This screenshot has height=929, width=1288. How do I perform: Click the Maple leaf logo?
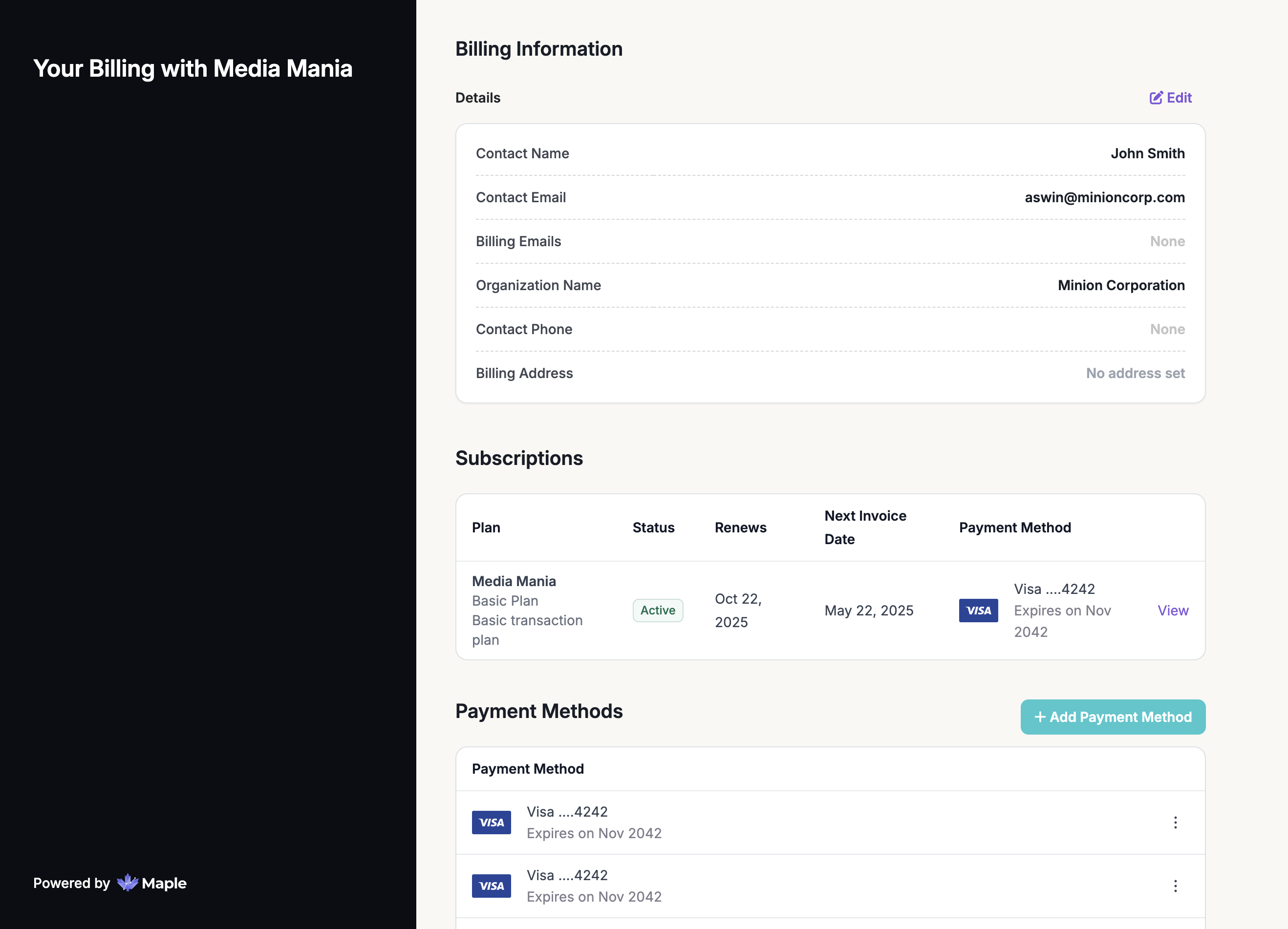pos(127,883)
